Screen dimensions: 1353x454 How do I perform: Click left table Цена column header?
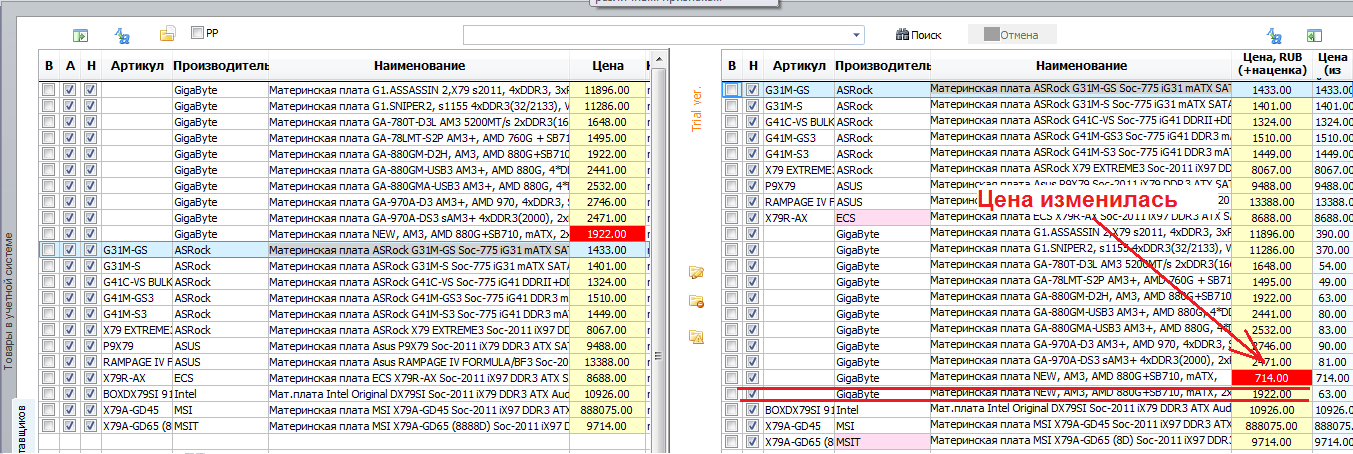coord(607,66)
